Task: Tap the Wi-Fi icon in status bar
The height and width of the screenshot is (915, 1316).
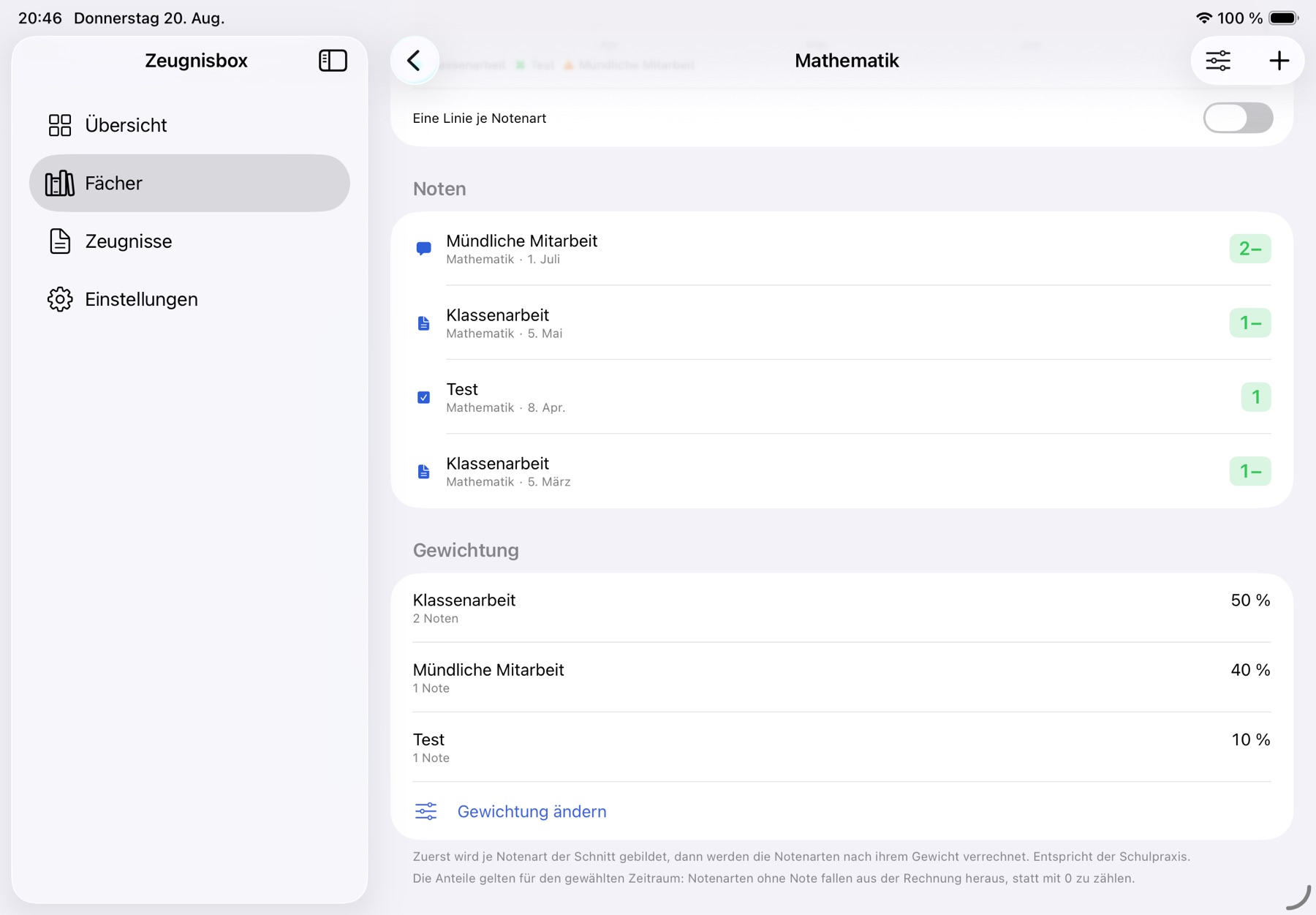Action: (x=1203, y=18)
